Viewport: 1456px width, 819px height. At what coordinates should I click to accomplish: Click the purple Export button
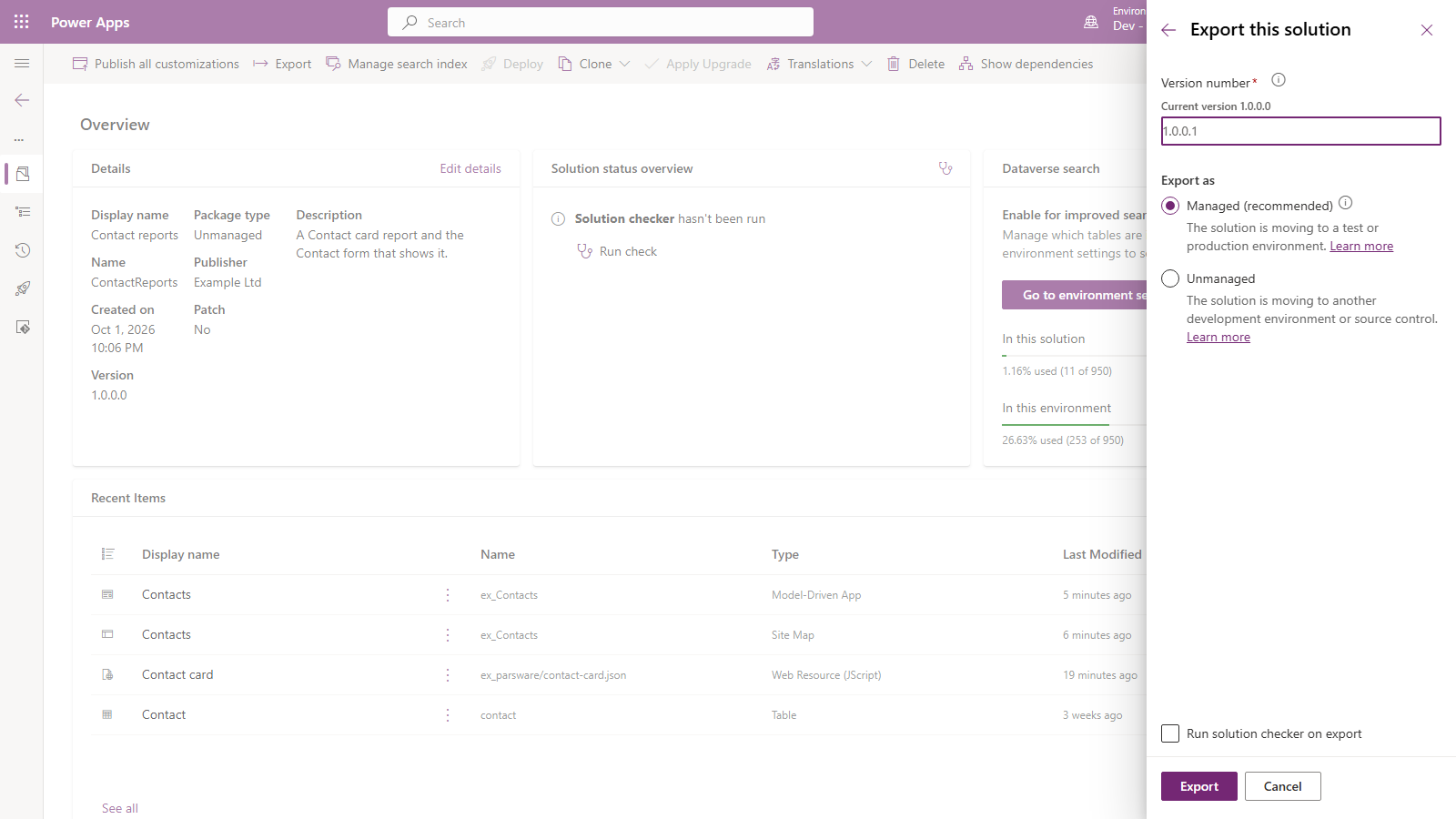pyautogui.click(x=1199, y=786)
